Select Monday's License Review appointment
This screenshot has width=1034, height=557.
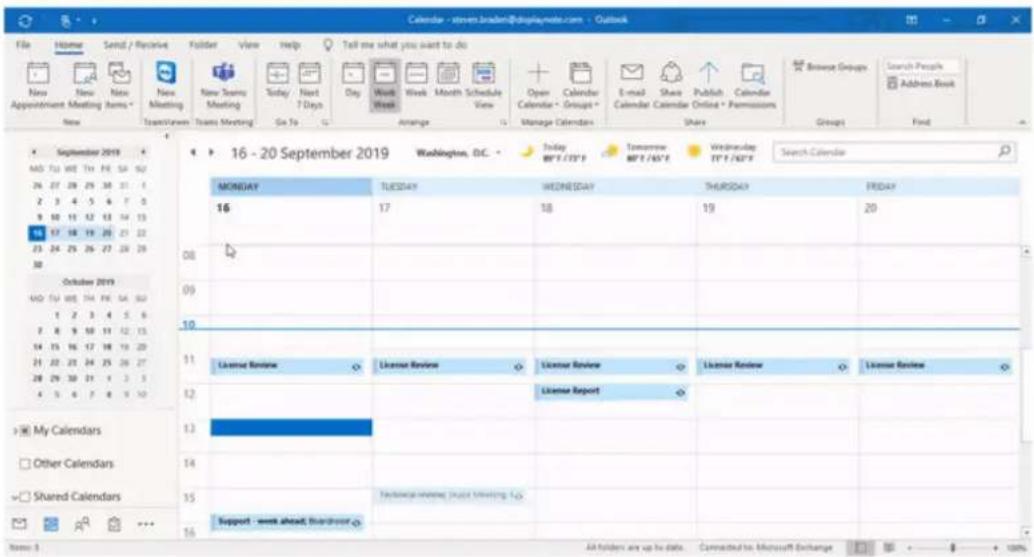click(x=288, y=366)
